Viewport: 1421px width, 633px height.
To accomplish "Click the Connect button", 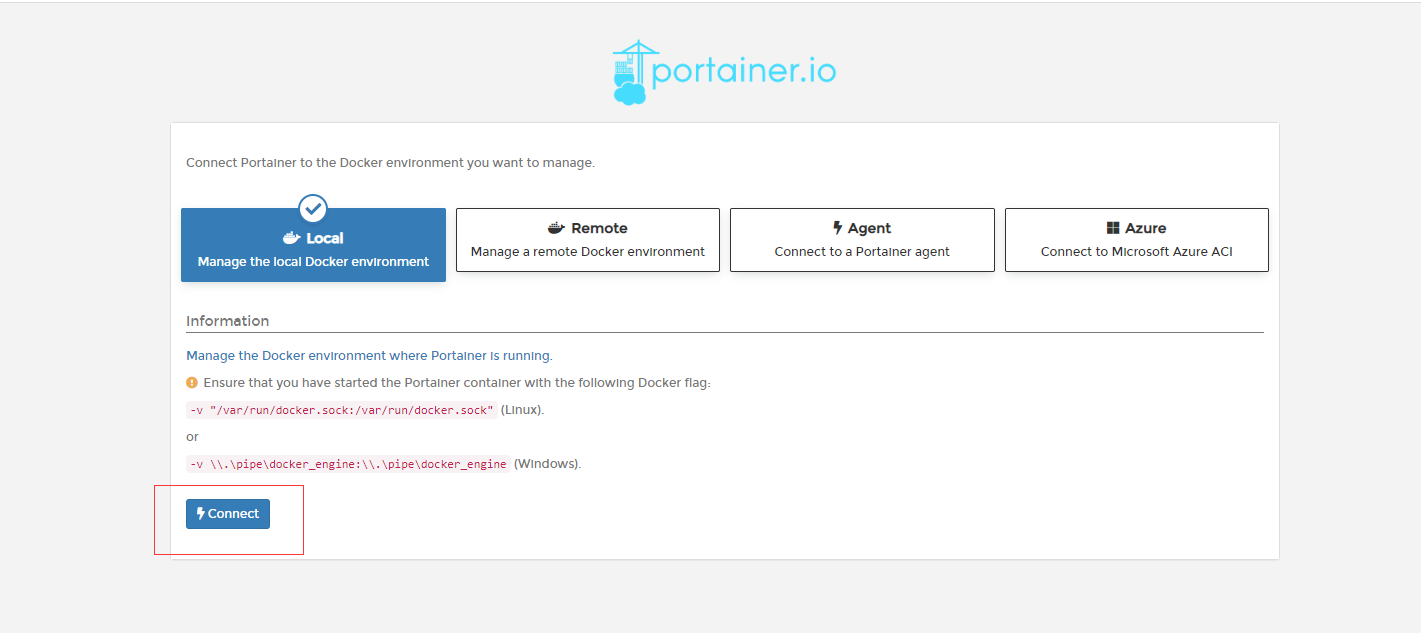I will click(228, 514).
